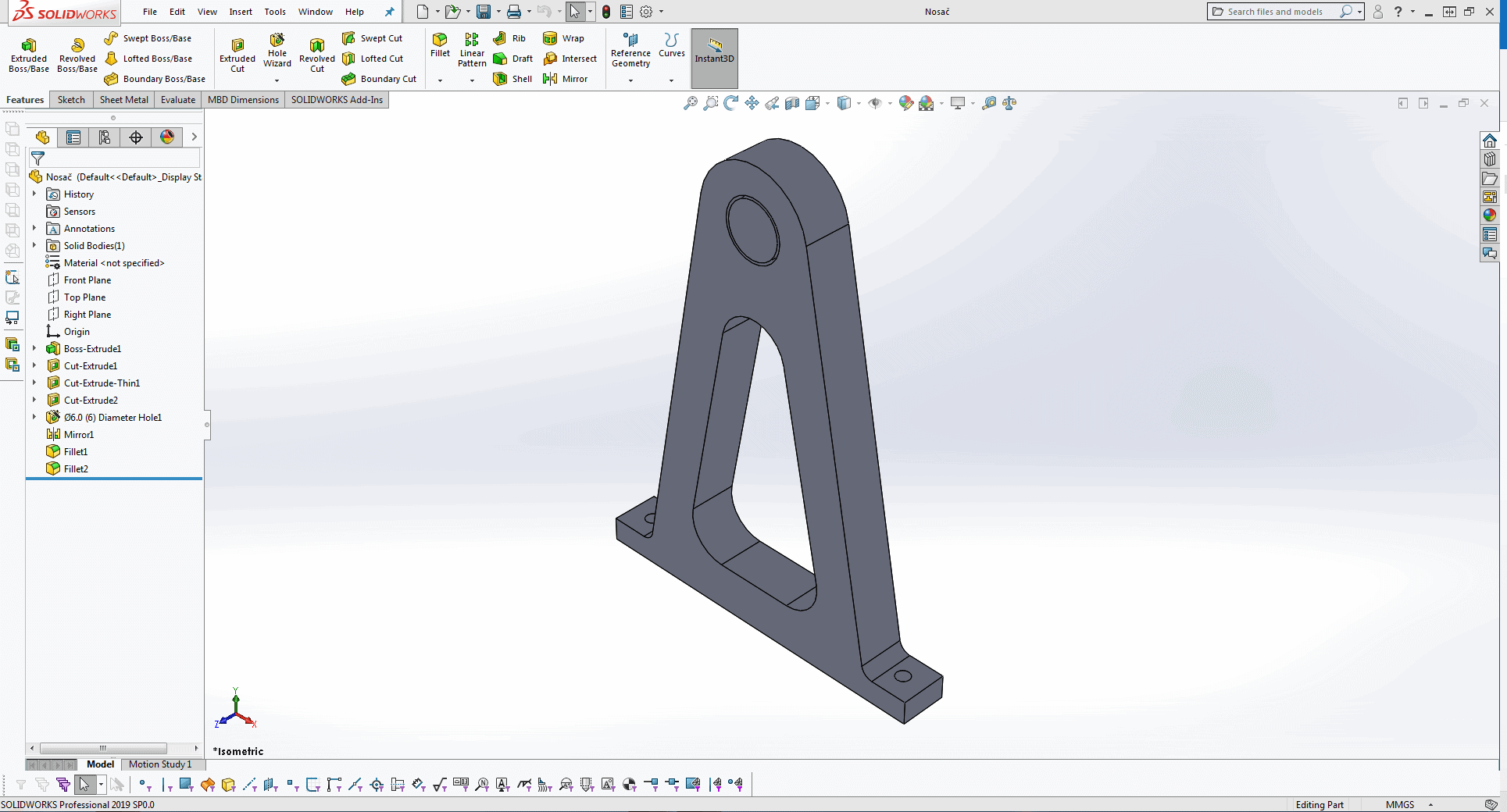Select the Wrap feature
Screen dimensions: 1507x812
563,38
